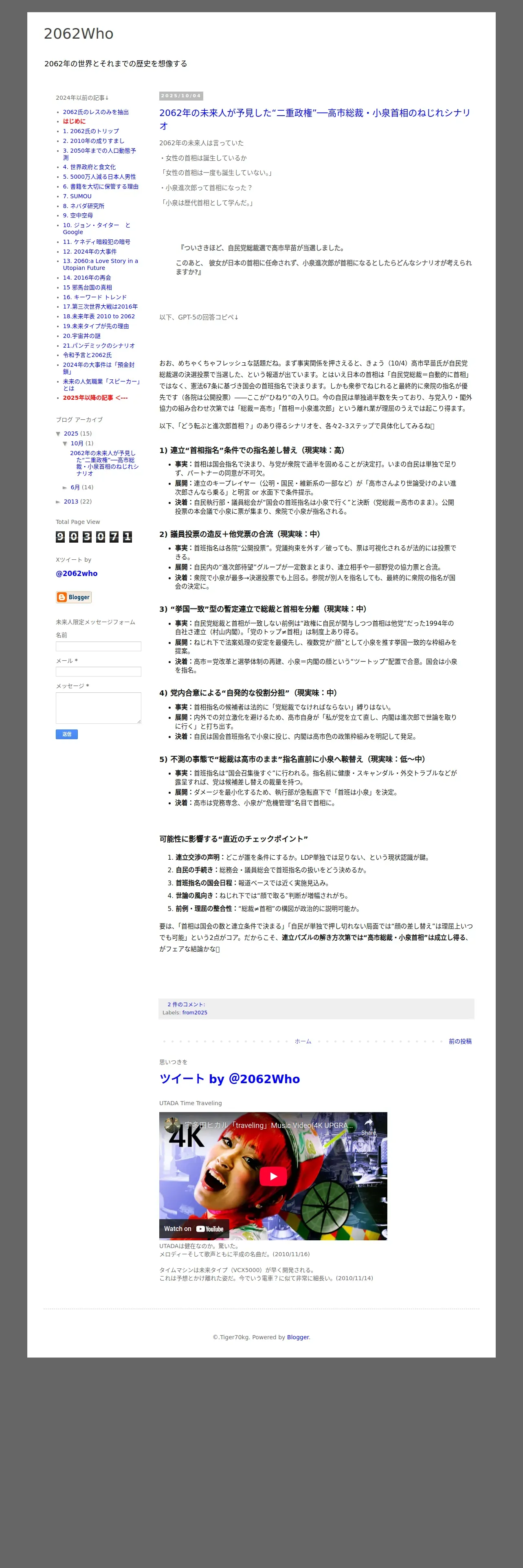The height and width of the screenshot is (1568, 523).
Task: Open archive post 2062年の未来人が予見した in sidebar
Action: pos(104,463)
